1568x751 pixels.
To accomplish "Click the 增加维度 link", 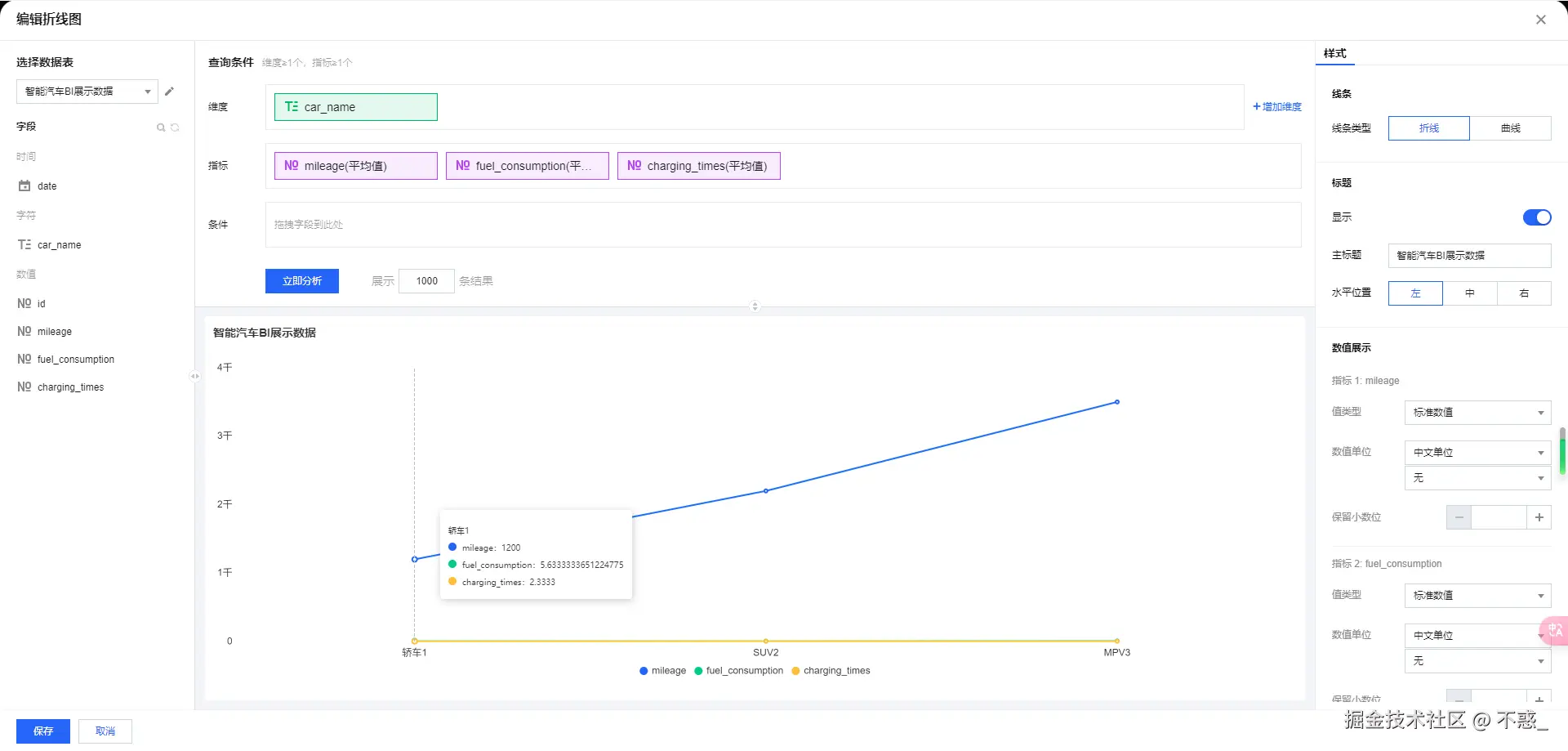I will [x=1277, y=107].
